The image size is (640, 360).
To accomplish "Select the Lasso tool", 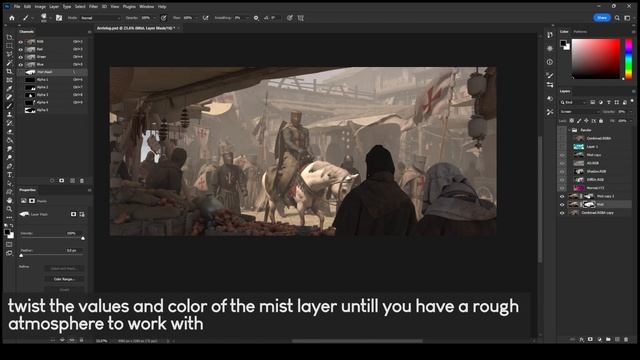I will point(9,54).
